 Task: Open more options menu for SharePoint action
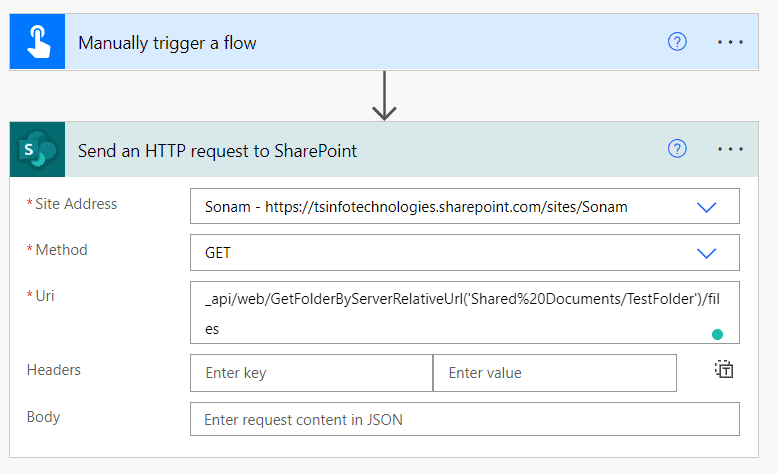coord(730,149)
